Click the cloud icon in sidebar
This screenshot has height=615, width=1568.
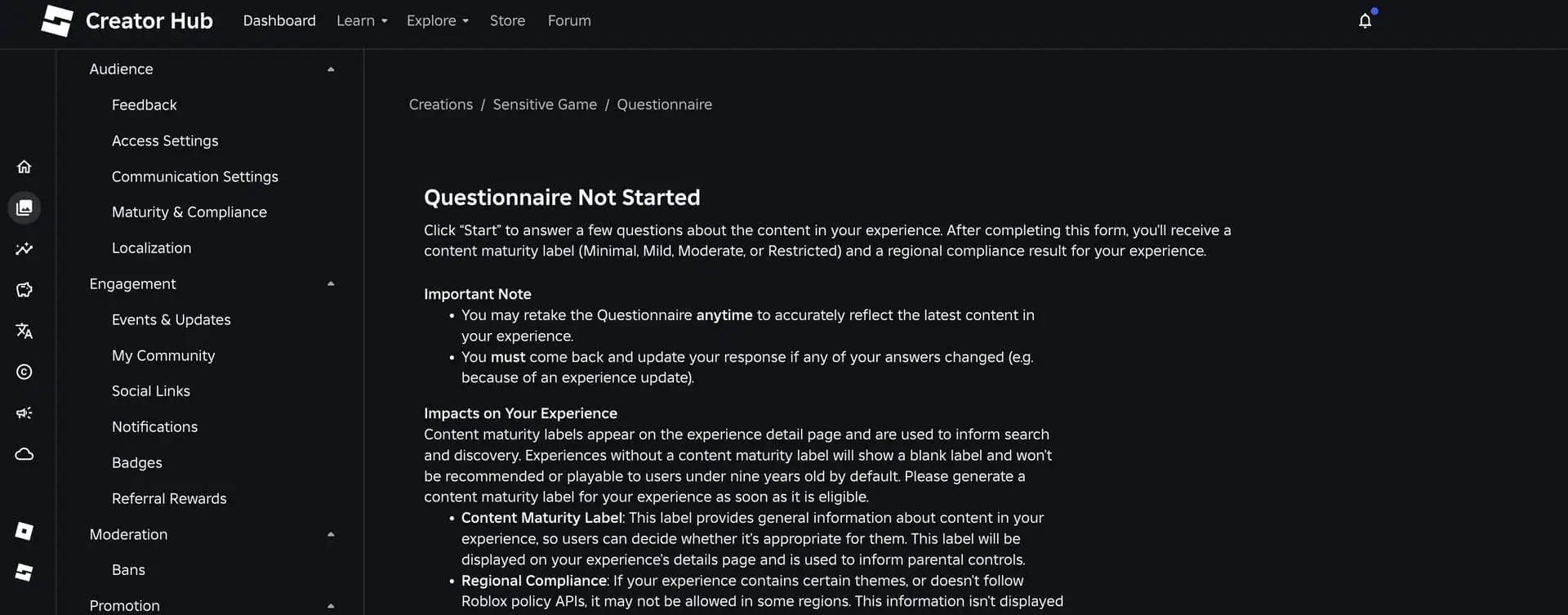click(24, 453)
